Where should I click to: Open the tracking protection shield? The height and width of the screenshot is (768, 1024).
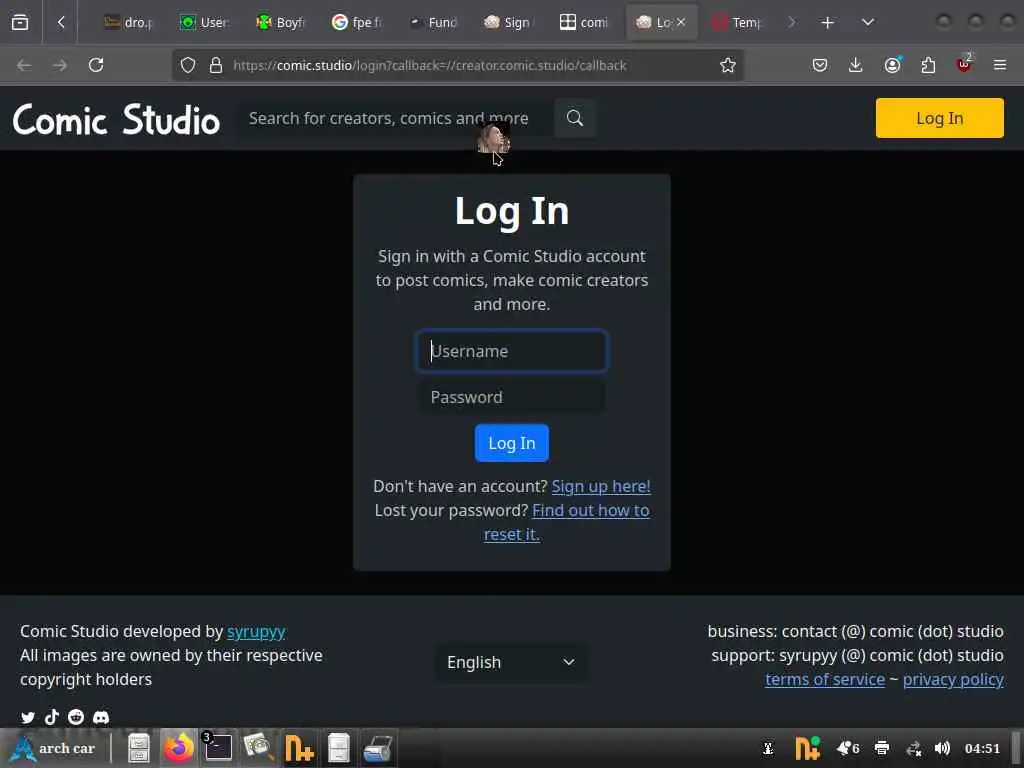[x=188, y=65]
